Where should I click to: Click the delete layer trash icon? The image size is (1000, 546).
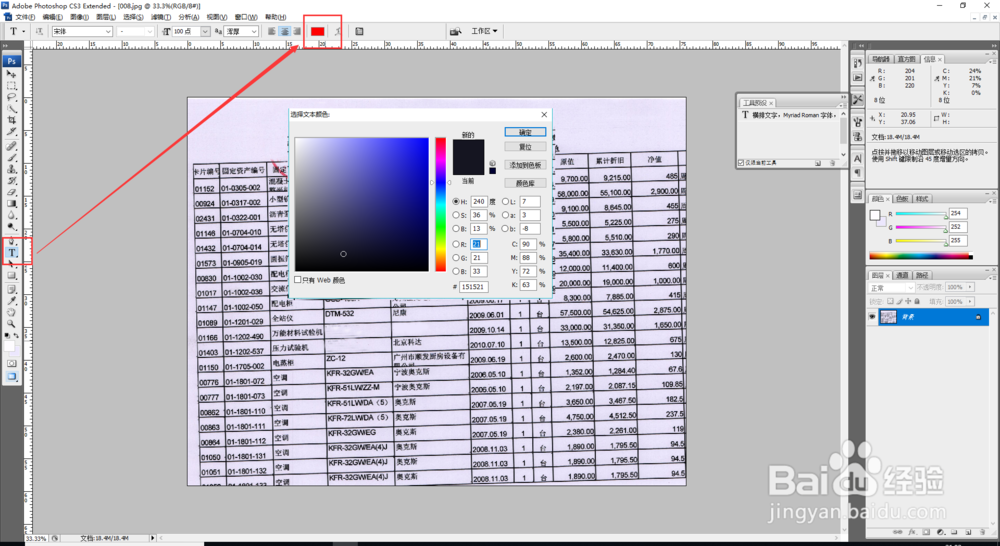click(x=981, y=532)
